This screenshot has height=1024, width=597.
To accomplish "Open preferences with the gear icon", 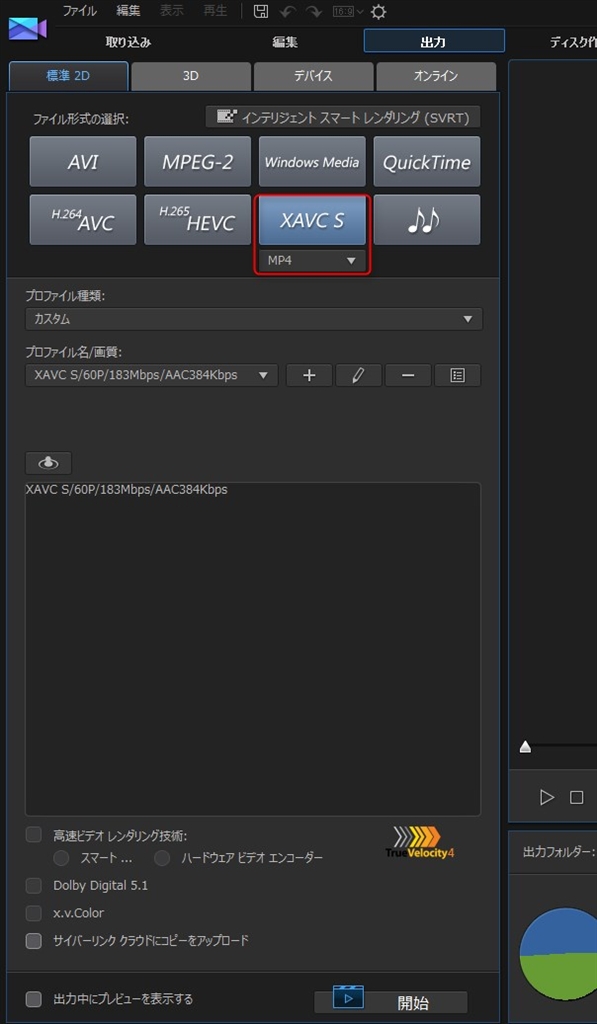I will pyautogui.click(x=378, y=11).
